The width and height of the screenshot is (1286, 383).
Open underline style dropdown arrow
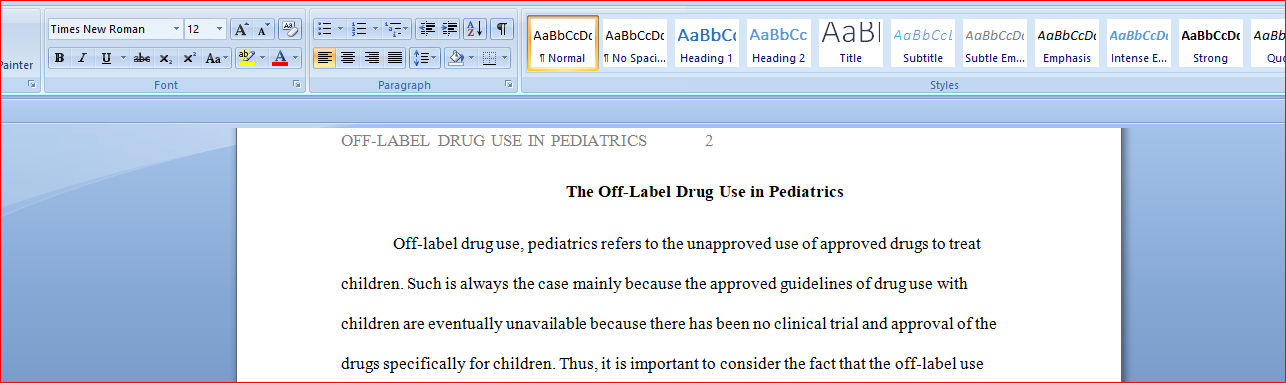(123, 58)
